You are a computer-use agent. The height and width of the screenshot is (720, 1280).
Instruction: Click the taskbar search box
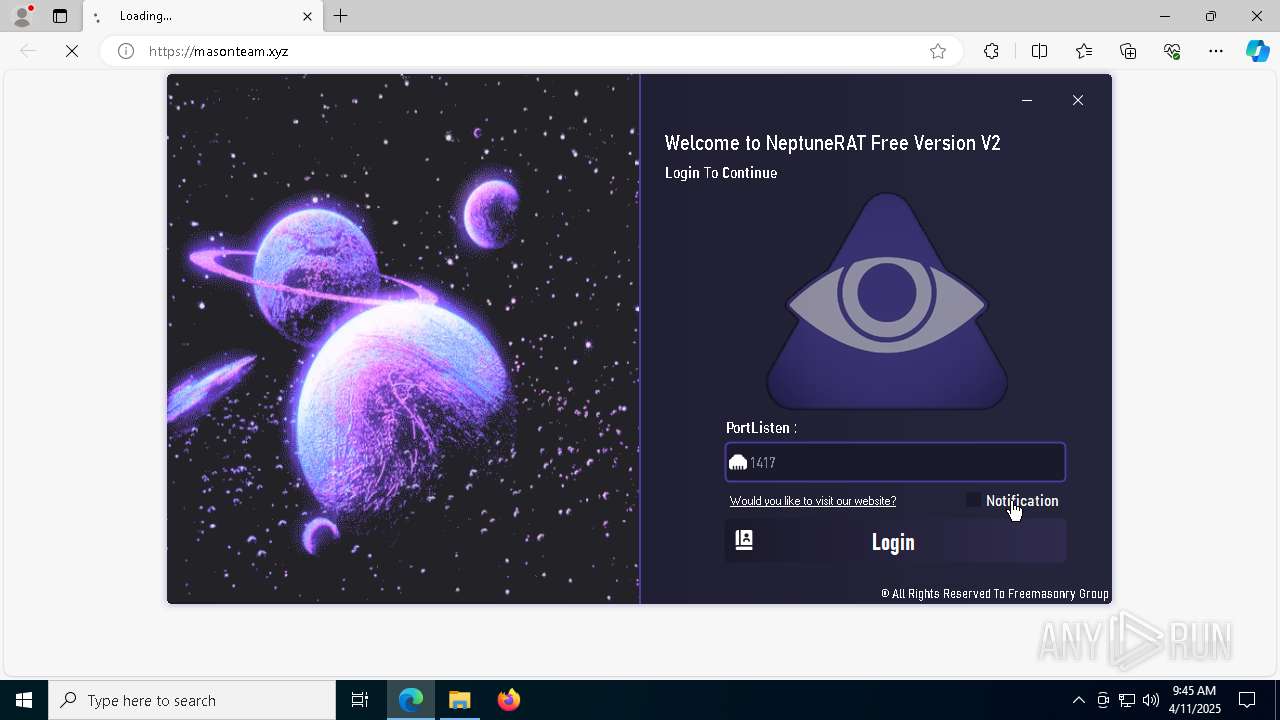[x=192, y=700]
